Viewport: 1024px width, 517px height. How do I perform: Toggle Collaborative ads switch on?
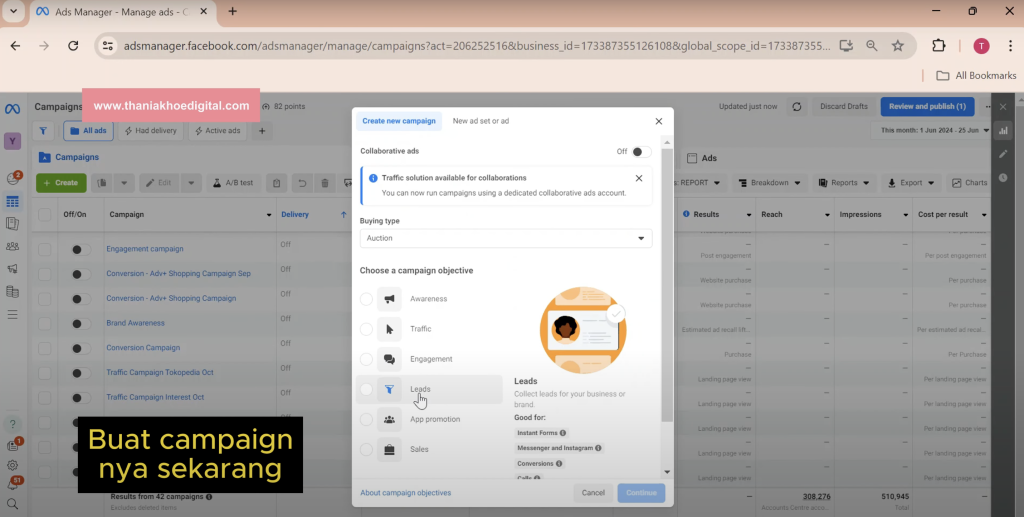(x=641, y=152)
